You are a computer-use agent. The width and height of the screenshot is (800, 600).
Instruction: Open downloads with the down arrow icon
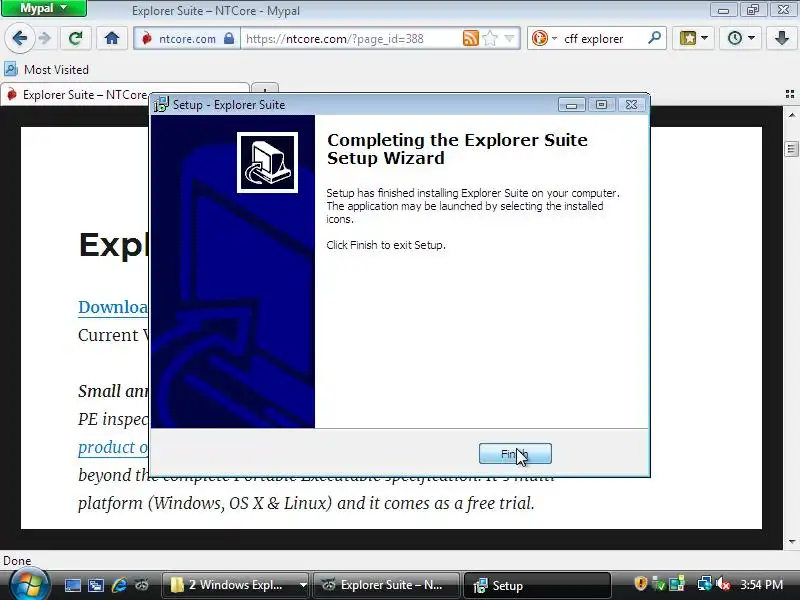[782, 38]
